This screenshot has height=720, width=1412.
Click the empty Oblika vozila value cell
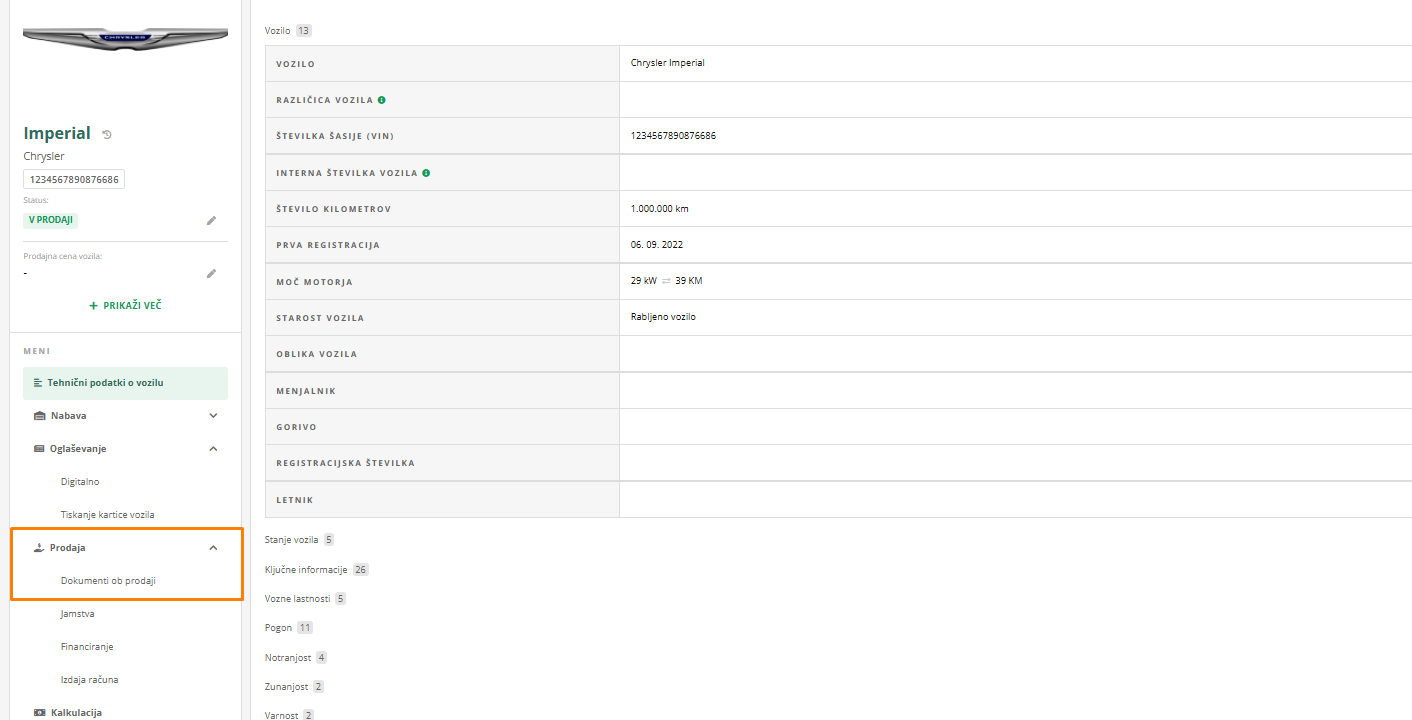point(1015,354)
